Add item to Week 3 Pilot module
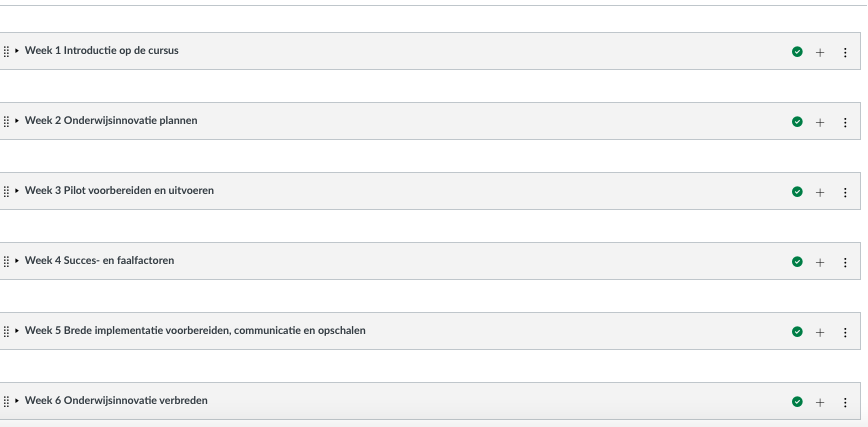 pyautogui.click(x=820, y=191)
